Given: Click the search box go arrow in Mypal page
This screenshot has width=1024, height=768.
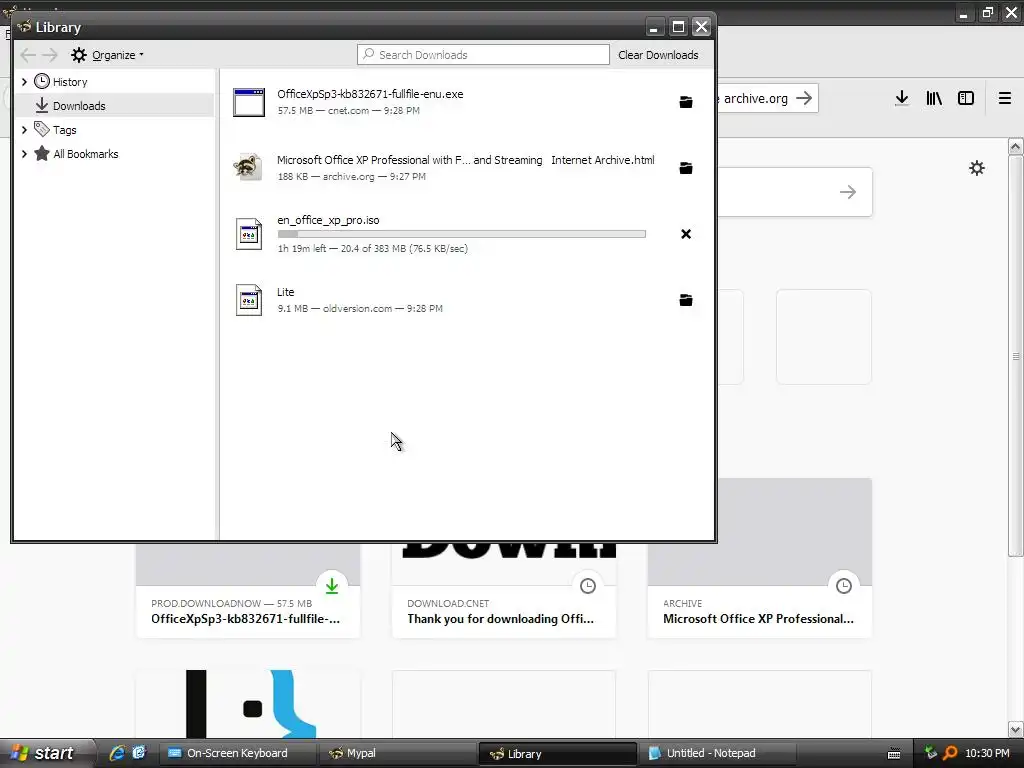Looking at the screenshot, I should [848, 192].
